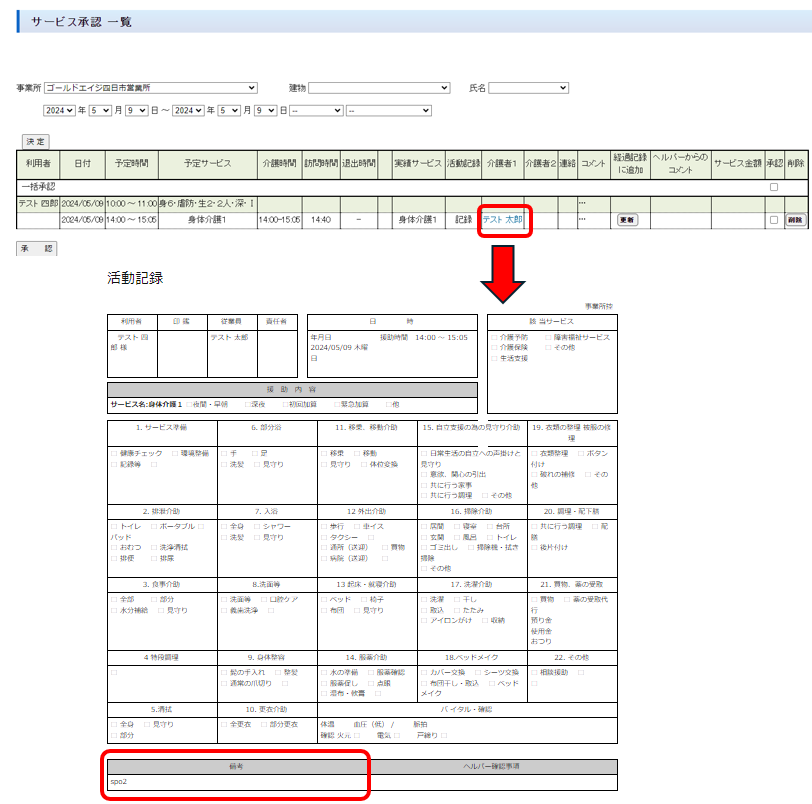The width and height of the screenshot is (812, 804).
Task: Open the comment ellipsis in the 身体介護1 row
Action: (582, 219)
